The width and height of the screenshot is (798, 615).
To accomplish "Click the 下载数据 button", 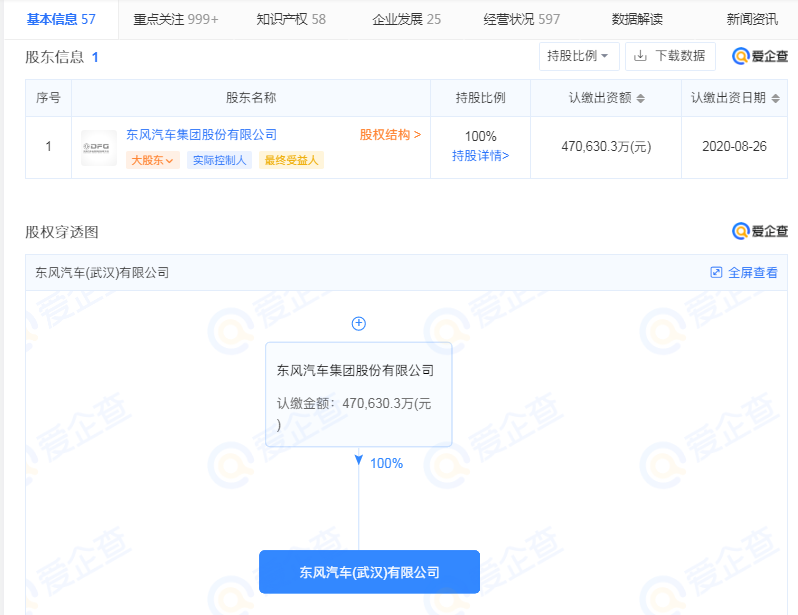I will point(670,56).
